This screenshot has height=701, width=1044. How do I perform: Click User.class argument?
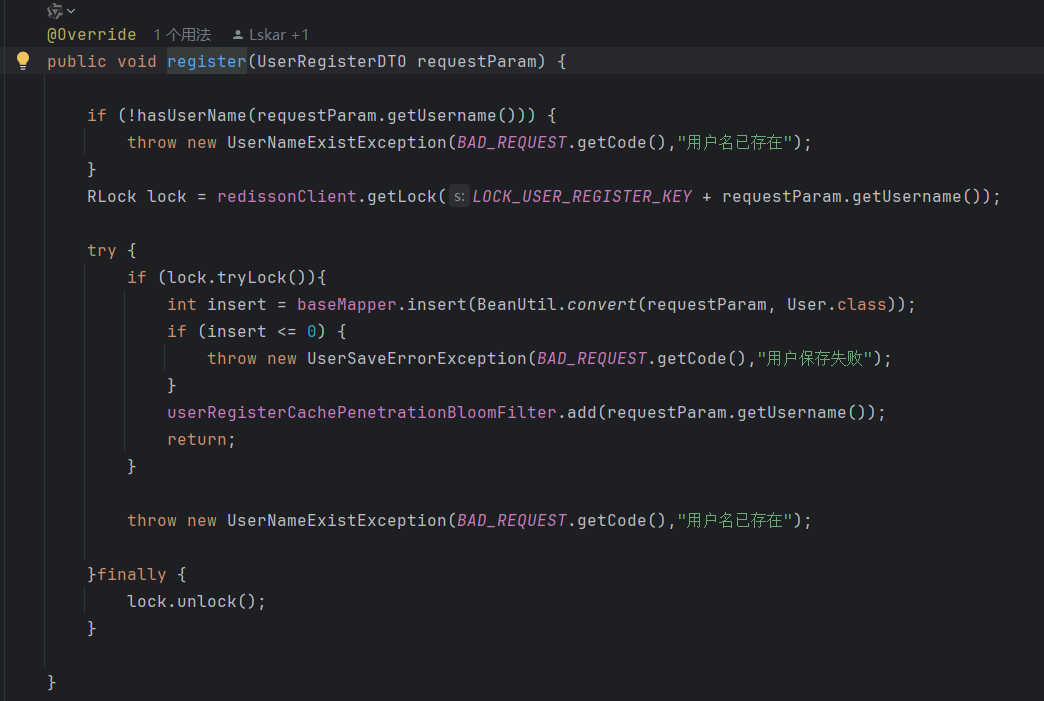(x=836, y=304)
